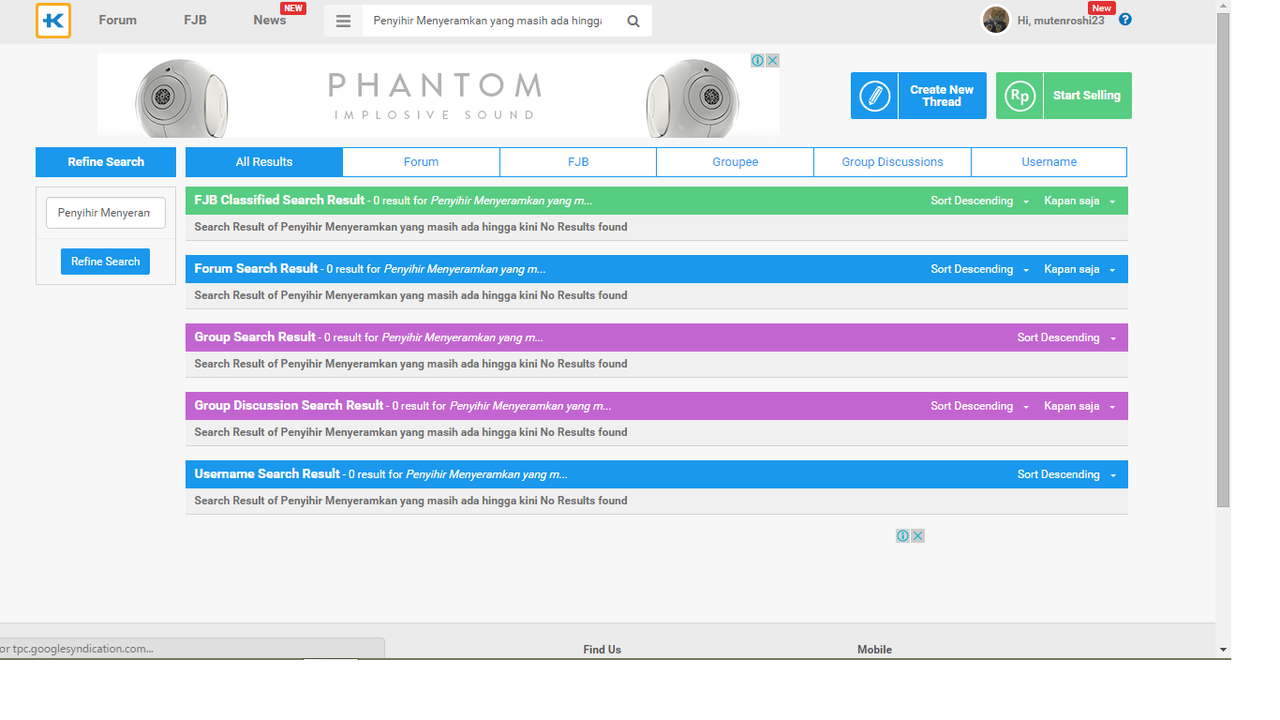Click the top search box text
This screenshot has height=720, width=1280.
[488, 20]
